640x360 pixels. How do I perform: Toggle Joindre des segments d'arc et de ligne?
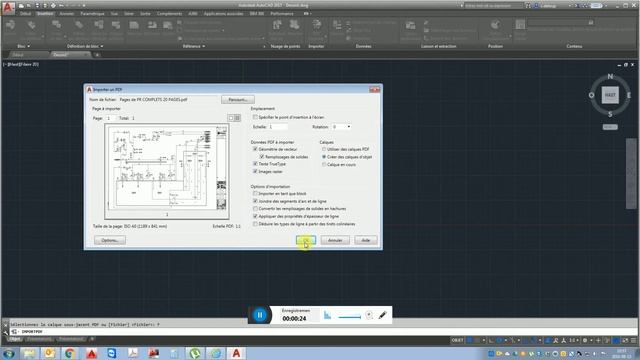[x=255, y=201]
